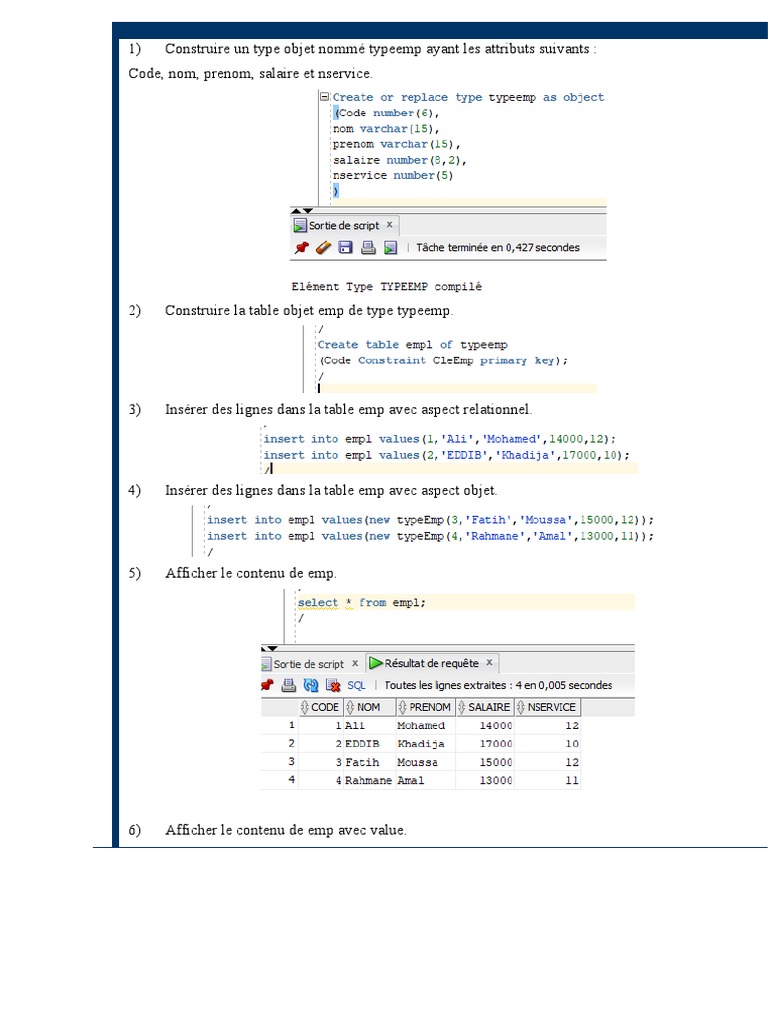768x1024 pixels.
Task: Sort by the PRENOM column header
Action: click(x=425, y=707)
